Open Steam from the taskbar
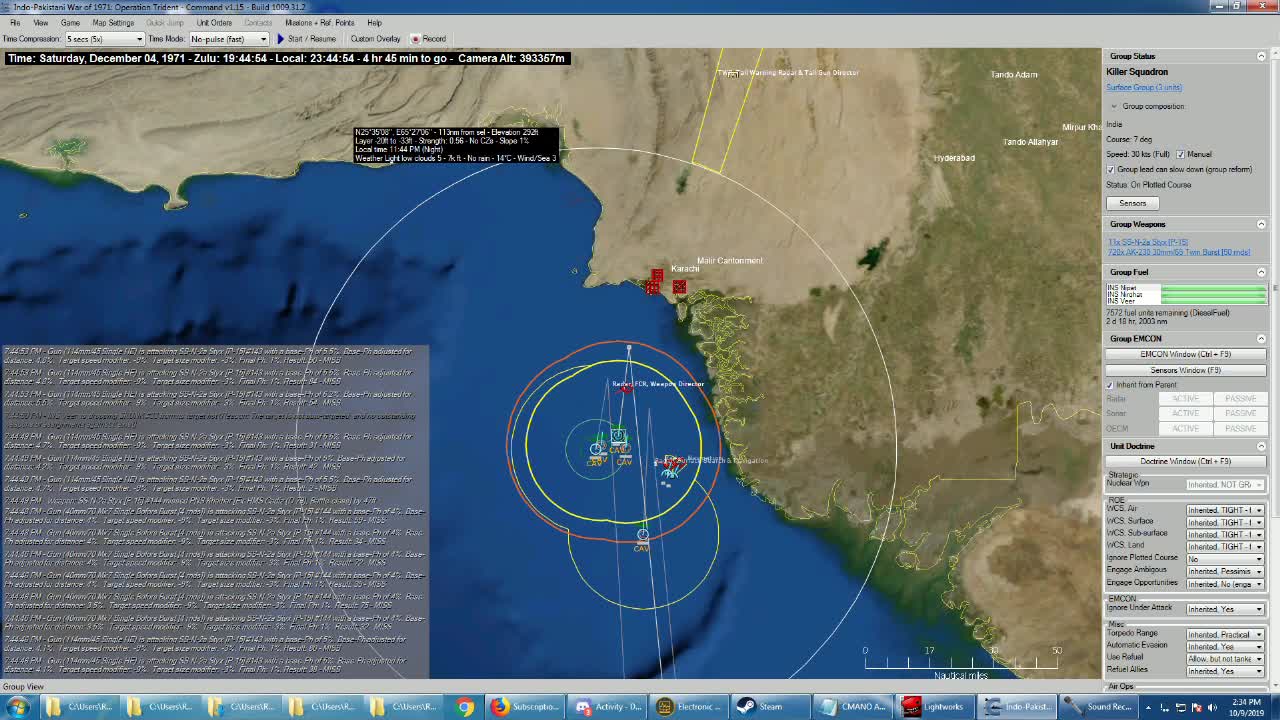This screenshot has width=1280, height=720. (771, 706)
